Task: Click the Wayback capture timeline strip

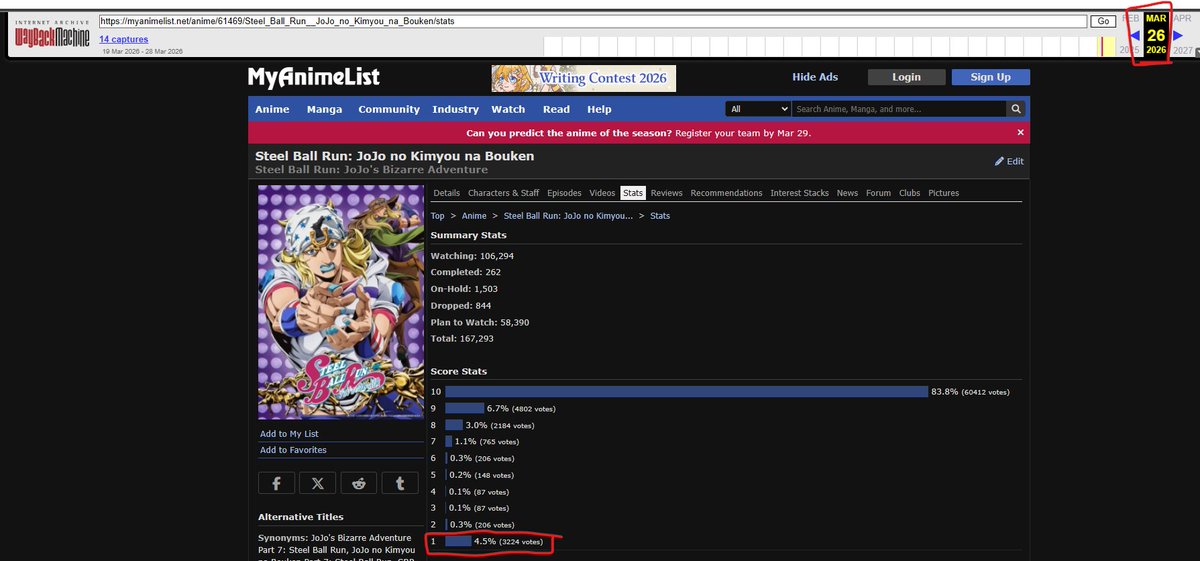Action: [830, 46]
